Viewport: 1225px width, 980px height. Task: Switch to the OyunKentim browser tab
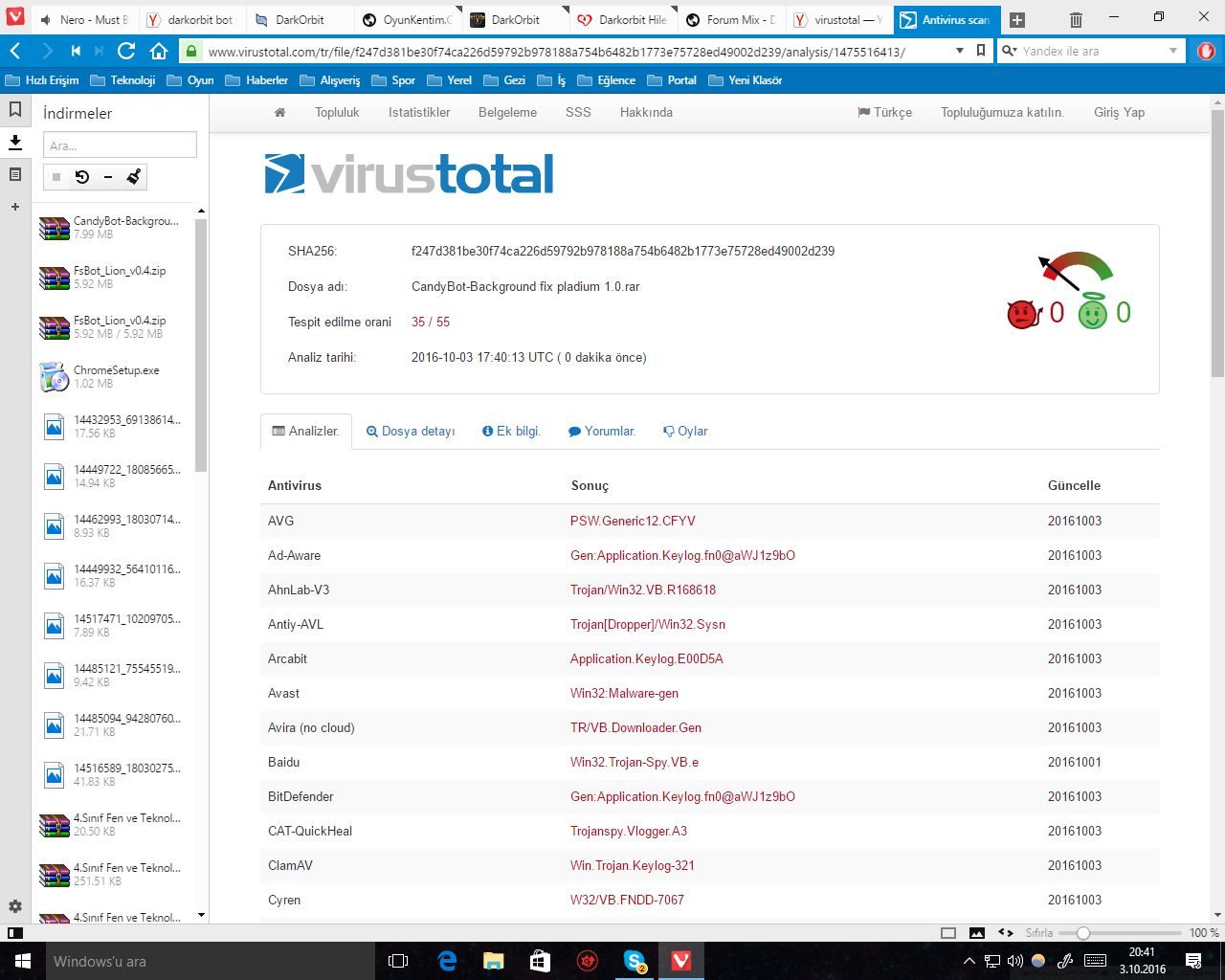click(x=409, y=19)
